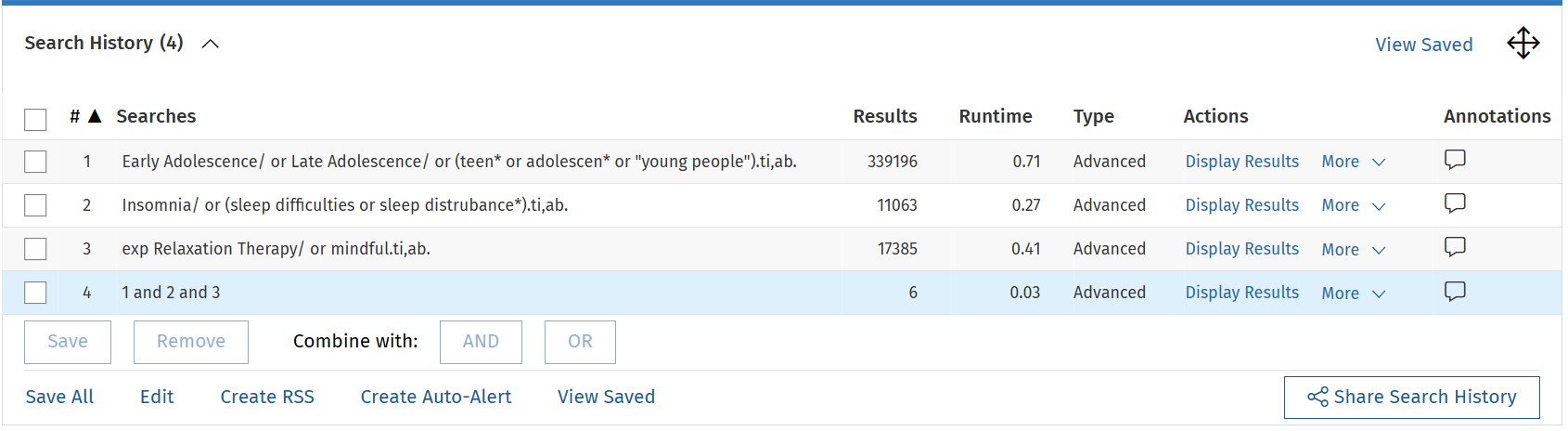Image resolution: width=1568 pixels, height=431 pixels.
Task: Click the Save All link
Action: 59,397
